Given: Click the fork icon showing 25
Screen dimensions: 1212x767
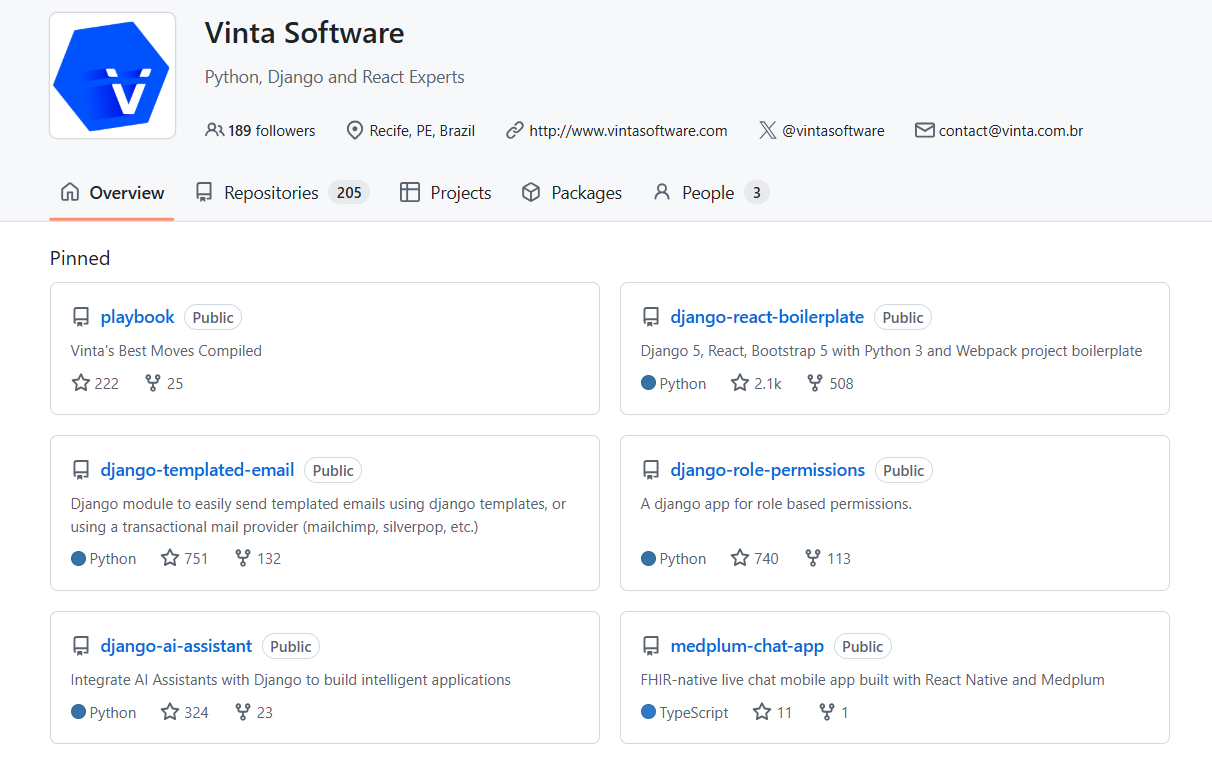Looking at the screenshot, I should click(152, 383).
